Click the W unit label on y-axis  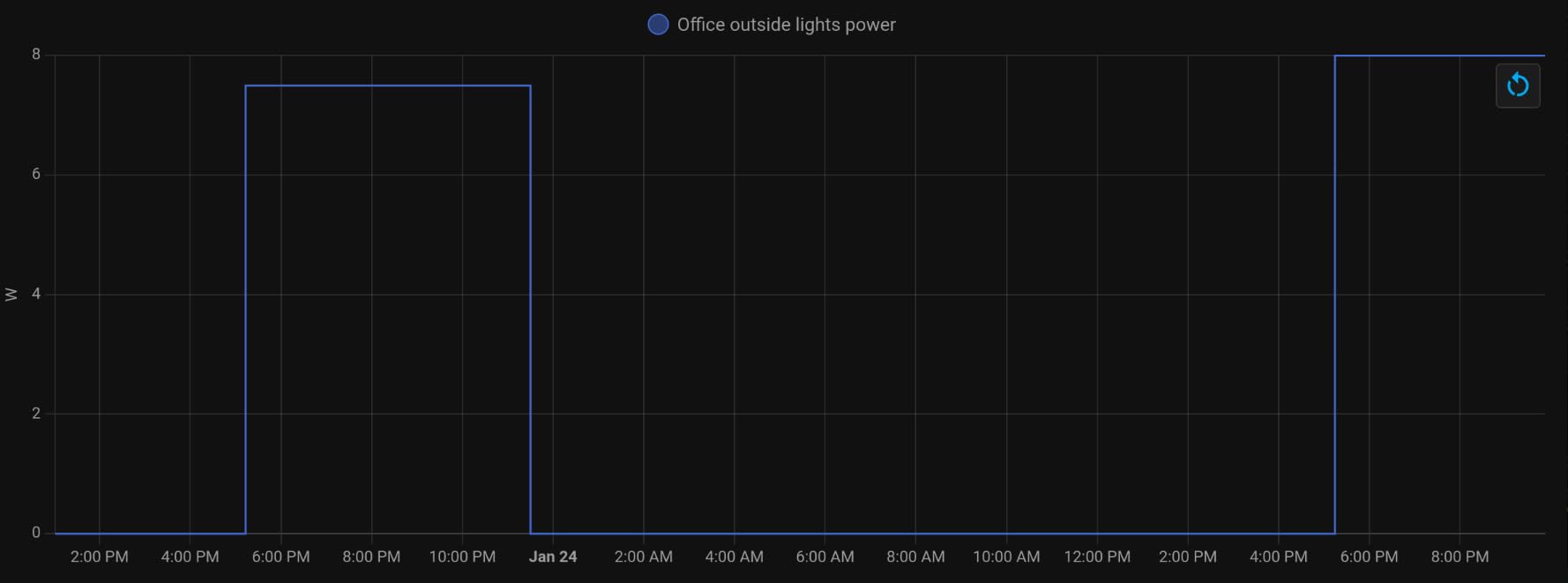[11, 295]
